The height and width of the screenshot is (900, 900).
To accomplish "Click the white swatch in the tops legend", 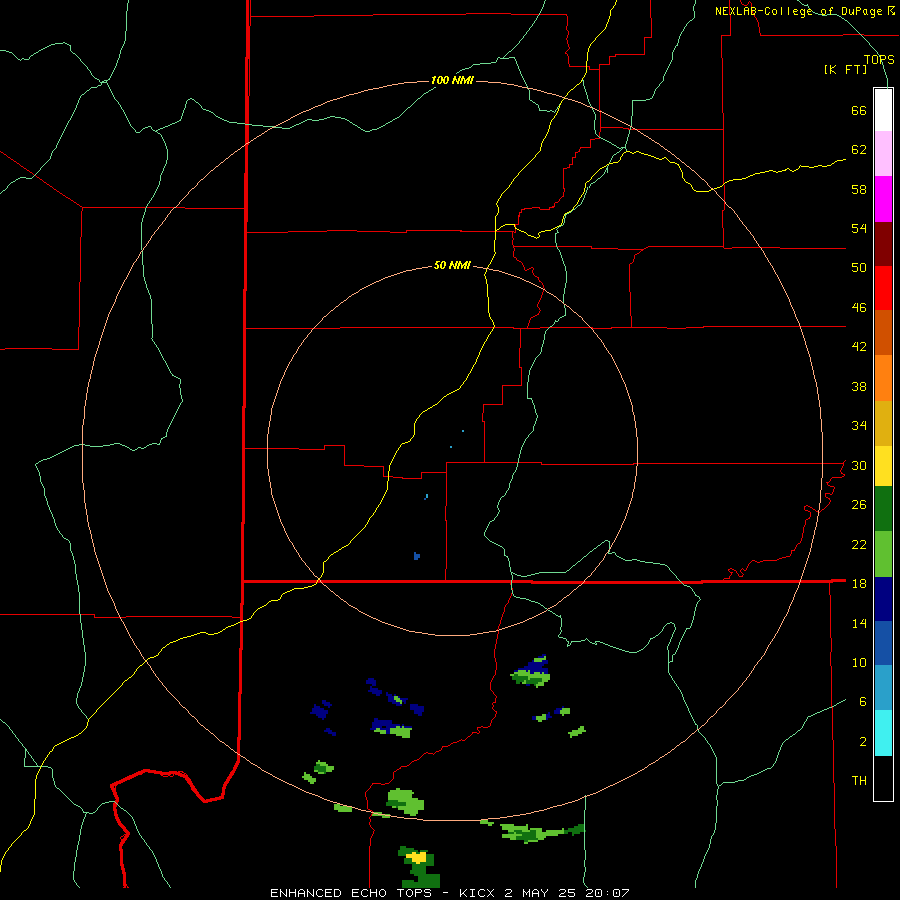I will pyautogui.click(x=883, y=110).
